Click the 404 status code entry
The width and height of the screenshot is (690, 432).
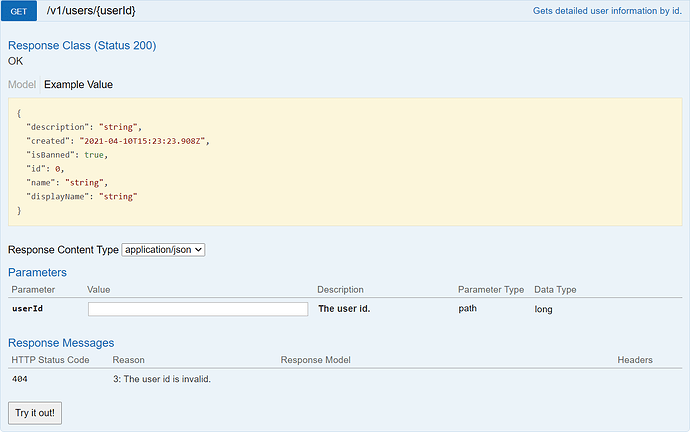(20, 379)
